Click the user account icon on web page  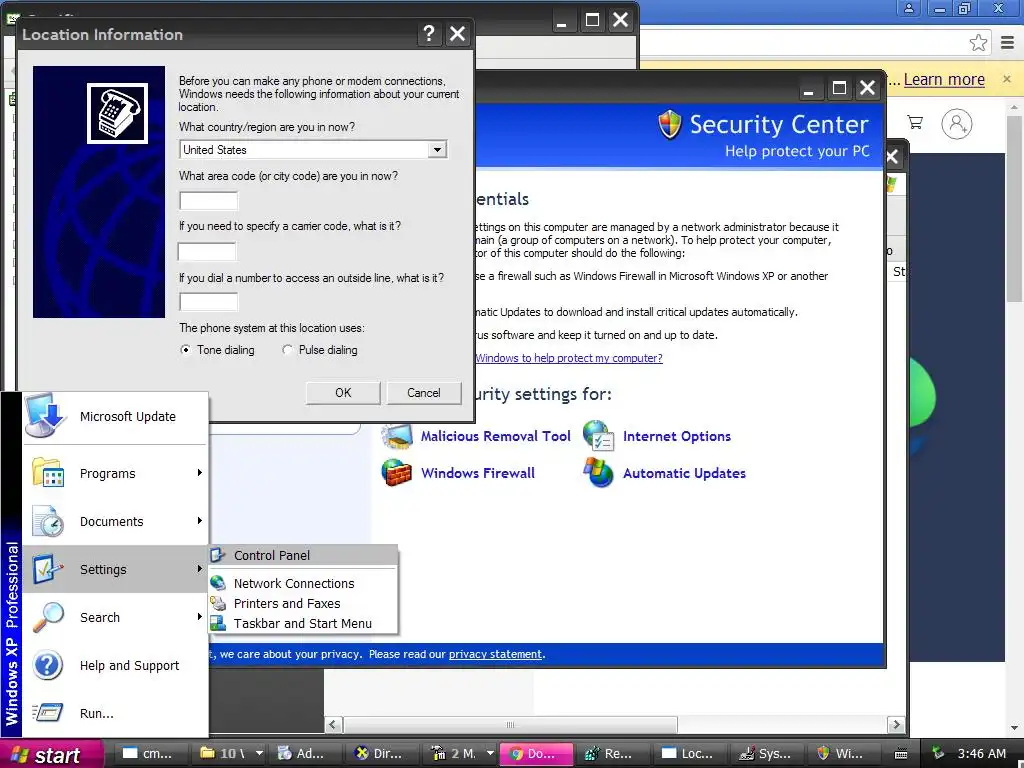[x=957, y=123]
